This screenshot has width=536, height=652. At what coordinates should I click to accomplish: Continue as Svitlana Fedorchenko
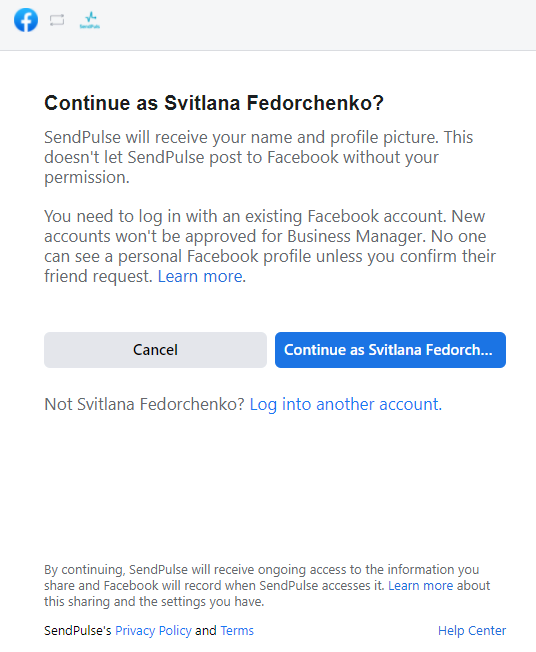pyautogui.click(x=390, y=350)
